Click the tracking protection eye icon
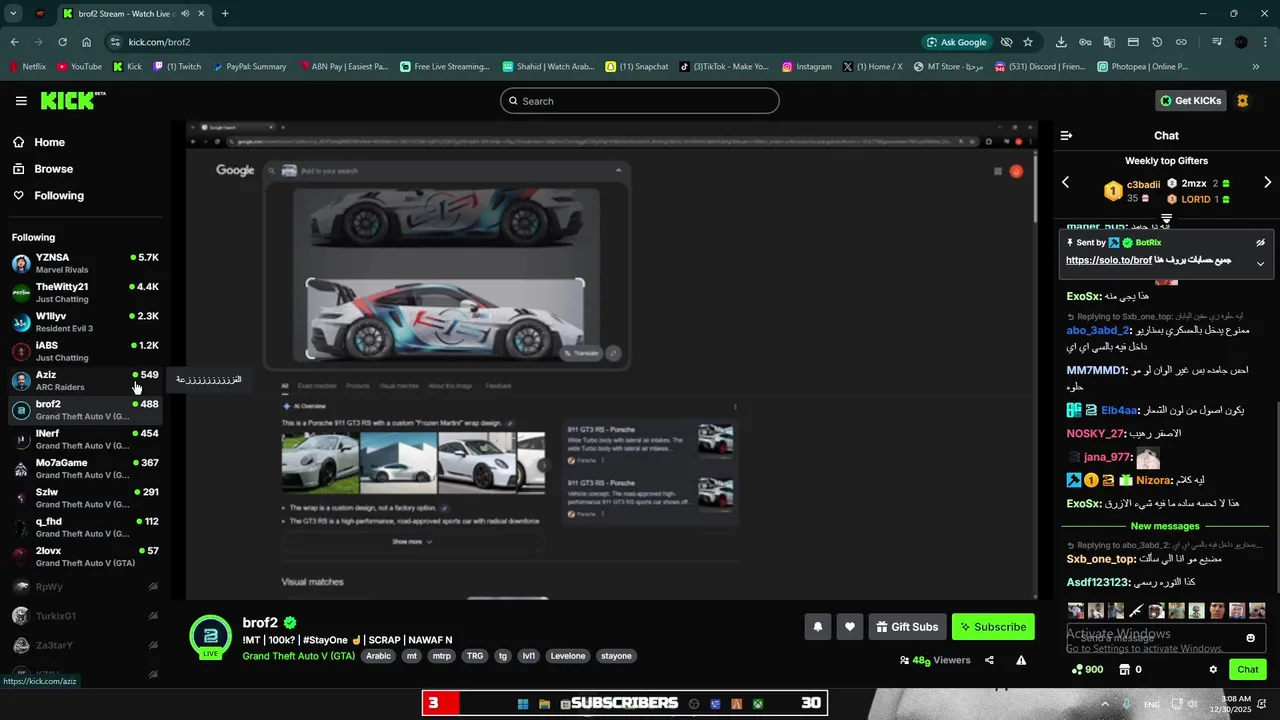Screen dimensions: 1280x720 point(1007,42)
